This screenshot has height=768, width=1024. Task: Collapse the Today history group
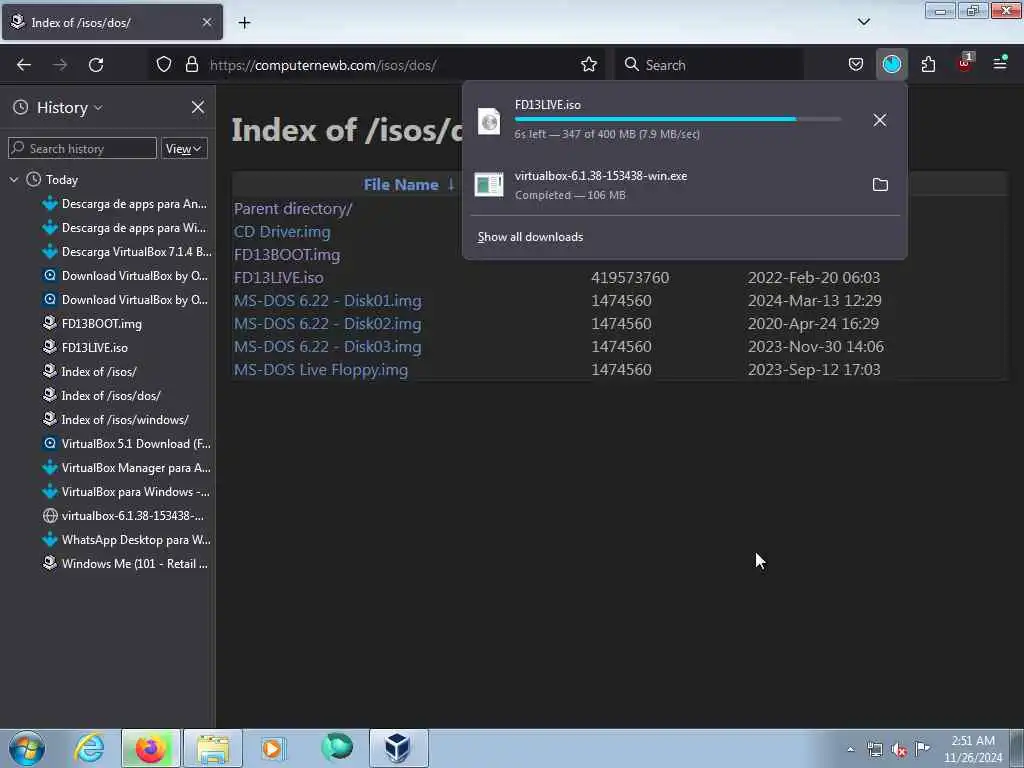(14, 179)
